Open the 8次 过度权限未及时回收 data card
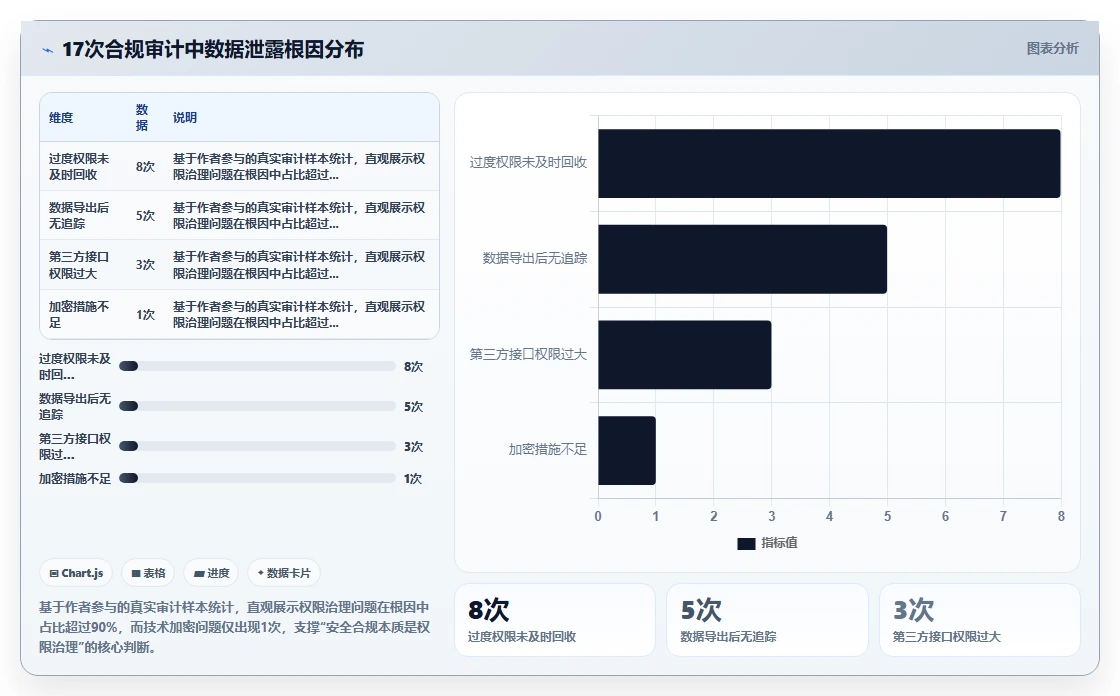The width and height of the screenshot is (1120, 696). coord(555,620)
